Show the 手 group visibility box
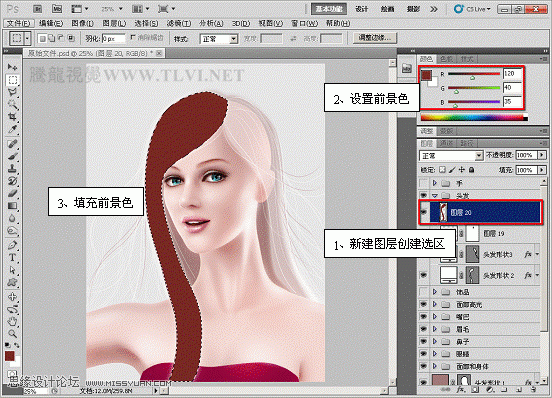 (424, 183)
